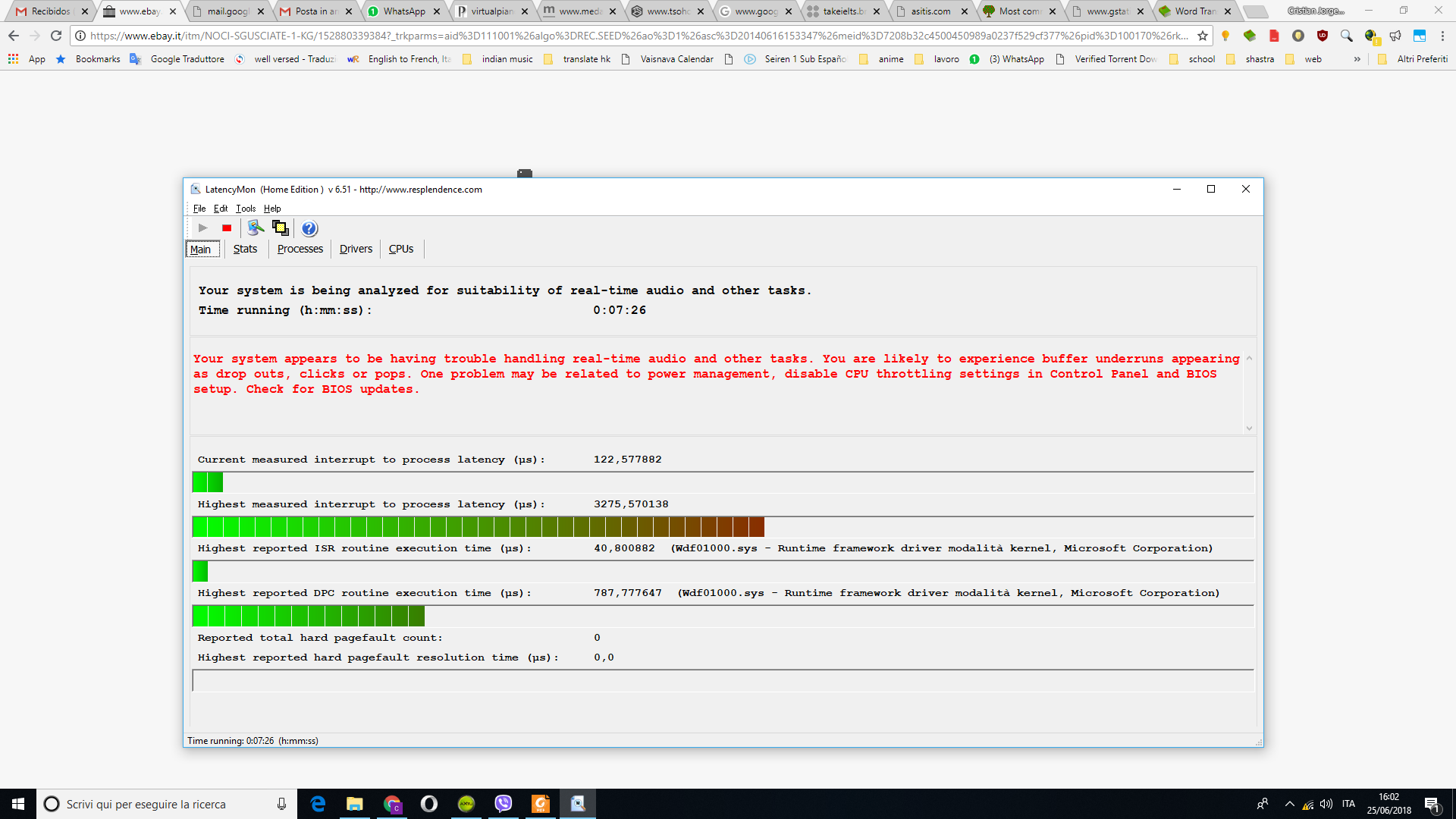Open LatencyMon help question mark icon
The image size is (1456, 819).
tap(309, 227)
